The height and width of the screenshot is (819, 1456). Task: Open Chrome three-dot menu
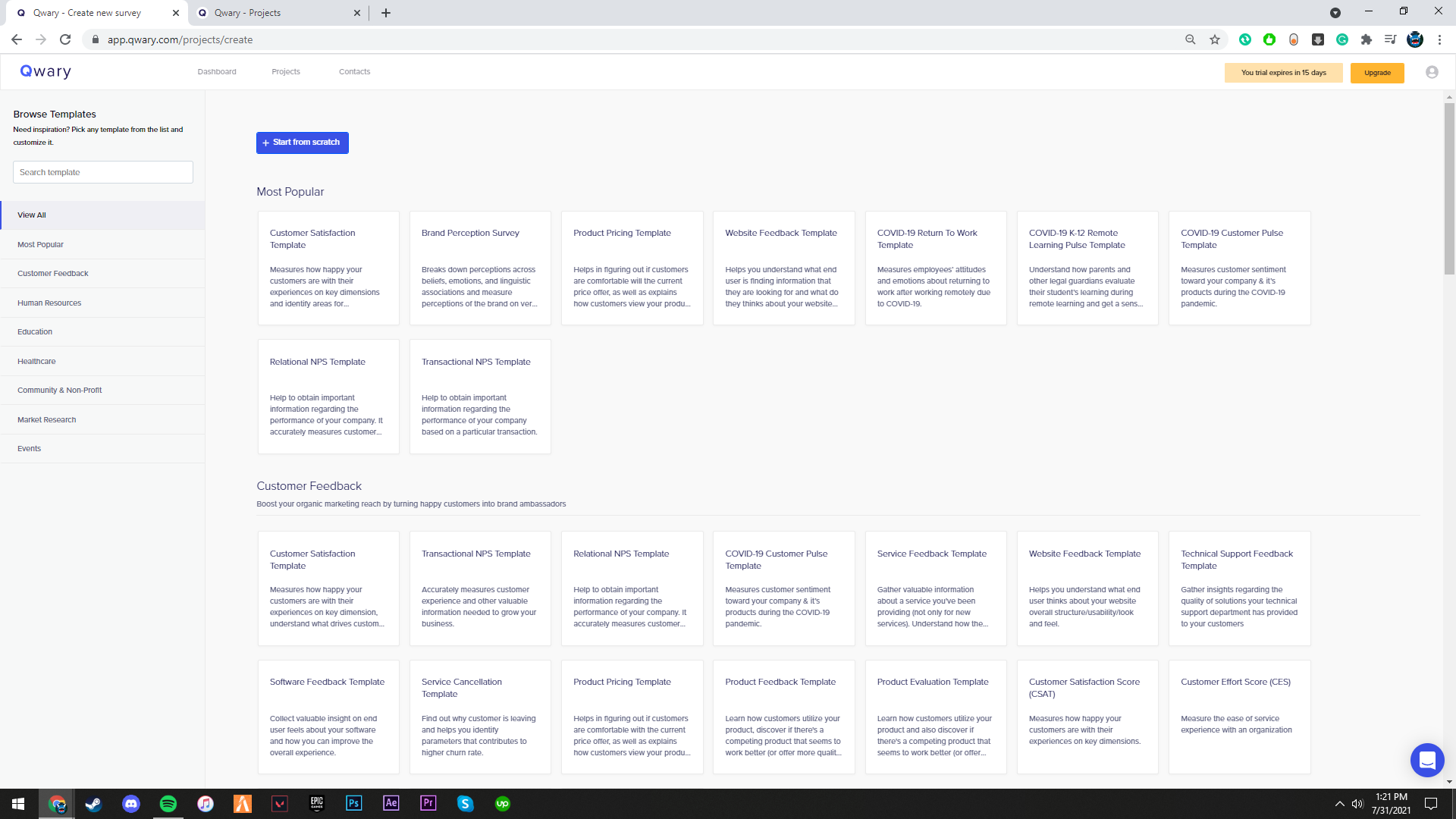(x=1439, y=39)
